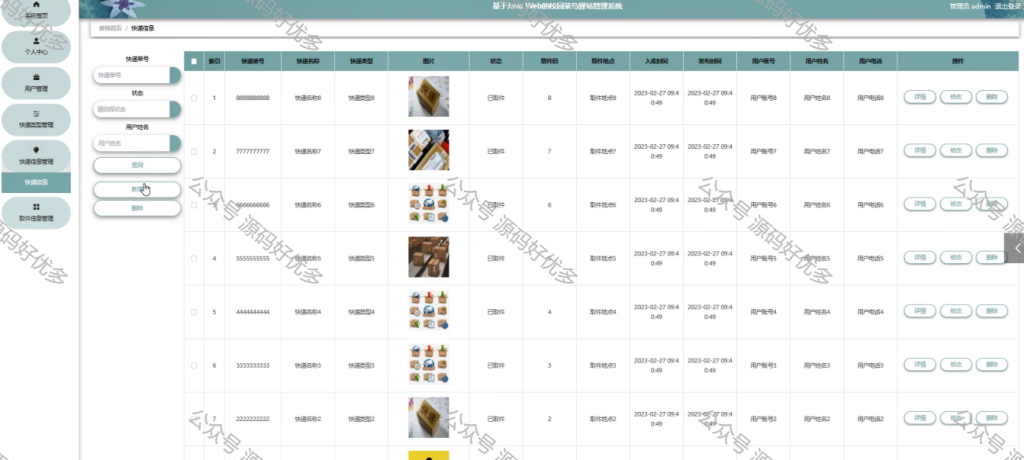Open the package image in row 2222222222
Viewport: 1024px width, 460px height.
(428, 418)
